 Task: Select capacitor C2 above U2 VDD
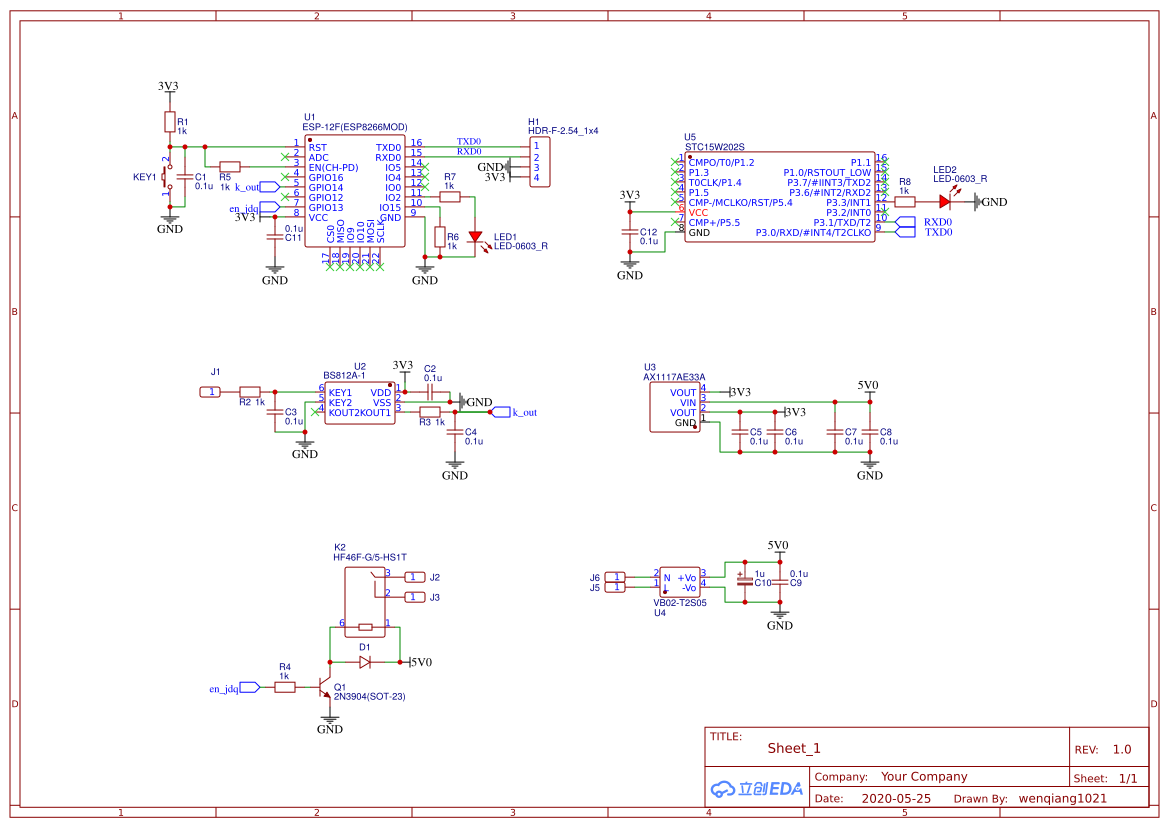point(429,392)
